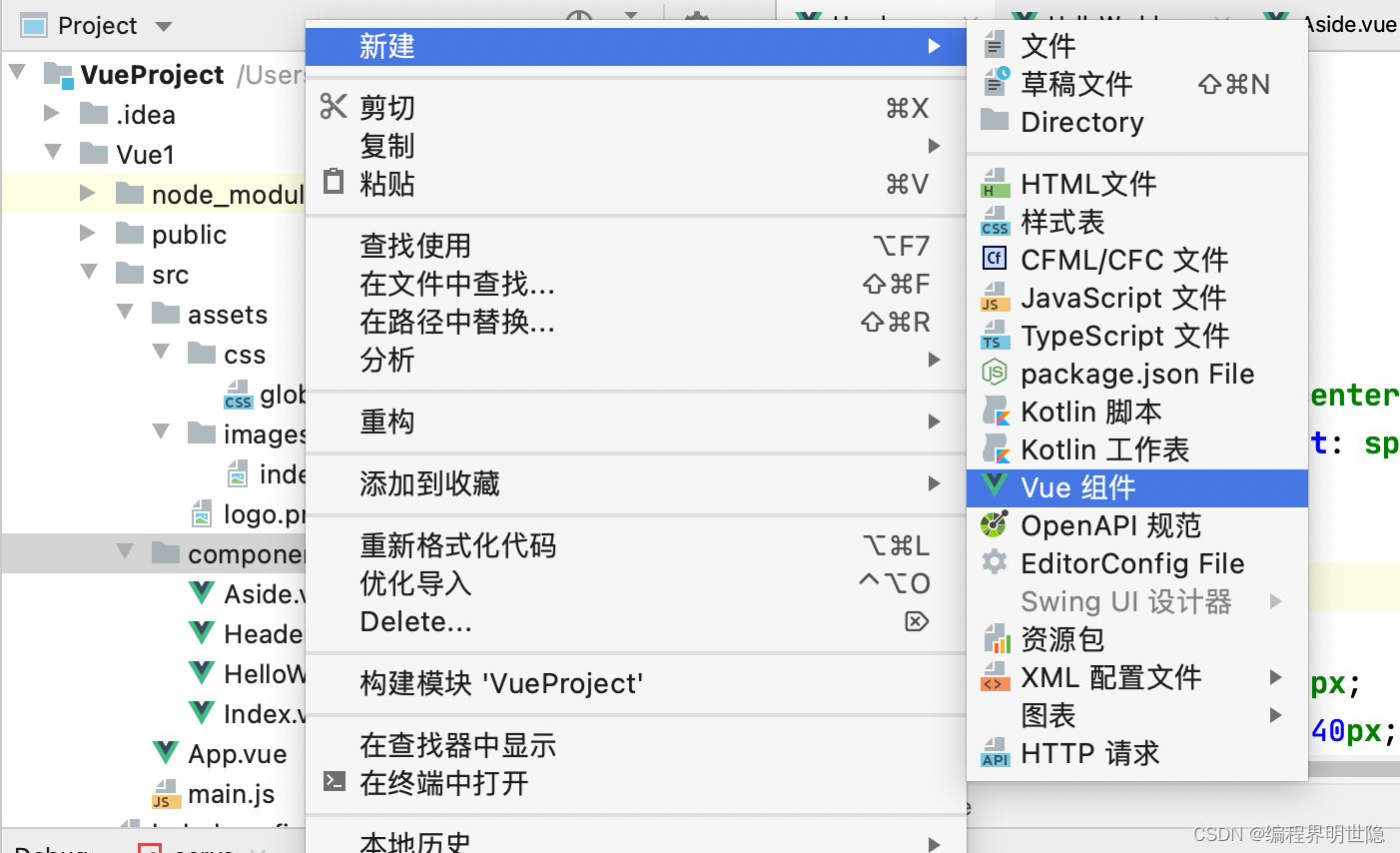Select the HelloW file in tree
The width and height of the screenshot is (1400, 853).
(x=265, y=673)
